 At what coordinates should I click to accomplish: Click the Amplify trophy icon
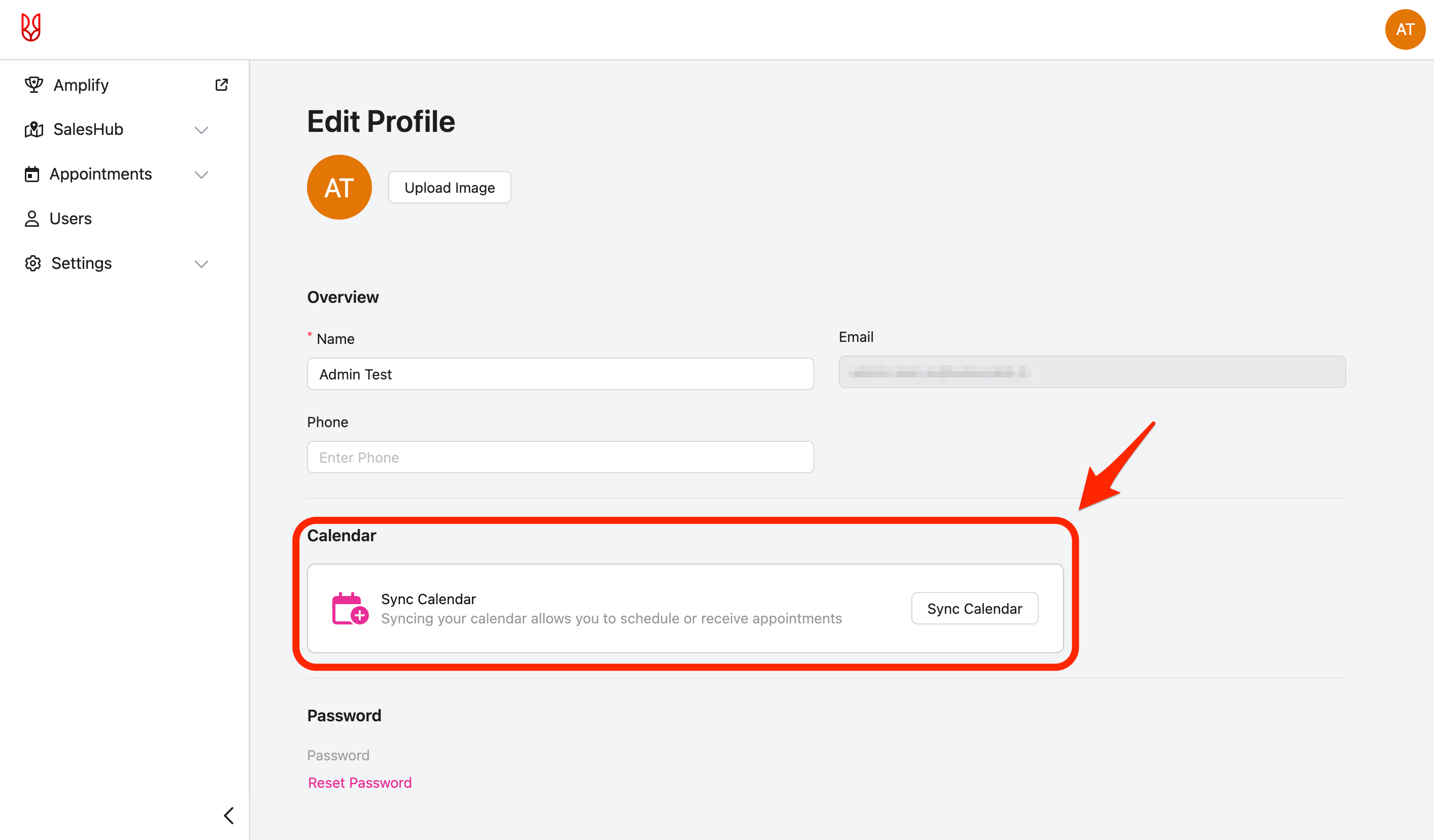click(33, 85)
